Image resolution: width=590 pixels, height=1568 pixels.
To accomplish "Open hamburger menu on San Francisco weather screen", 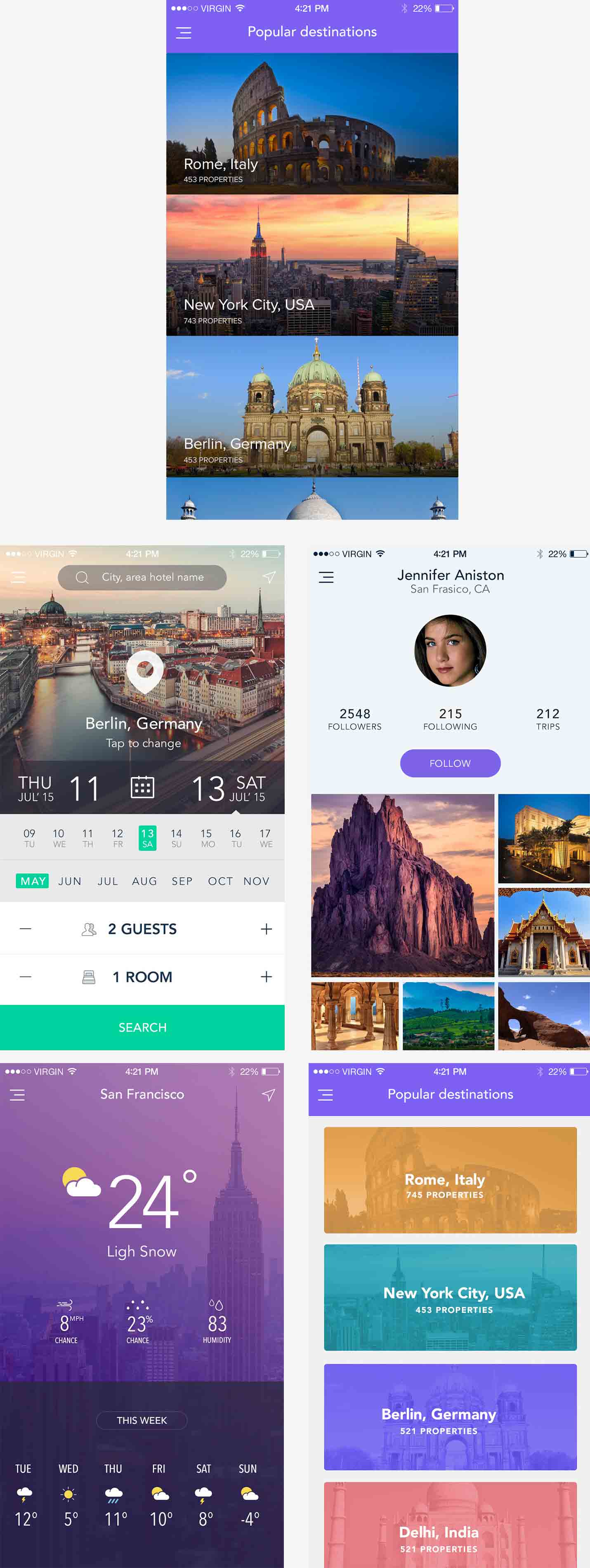I will click(18, 1094).
